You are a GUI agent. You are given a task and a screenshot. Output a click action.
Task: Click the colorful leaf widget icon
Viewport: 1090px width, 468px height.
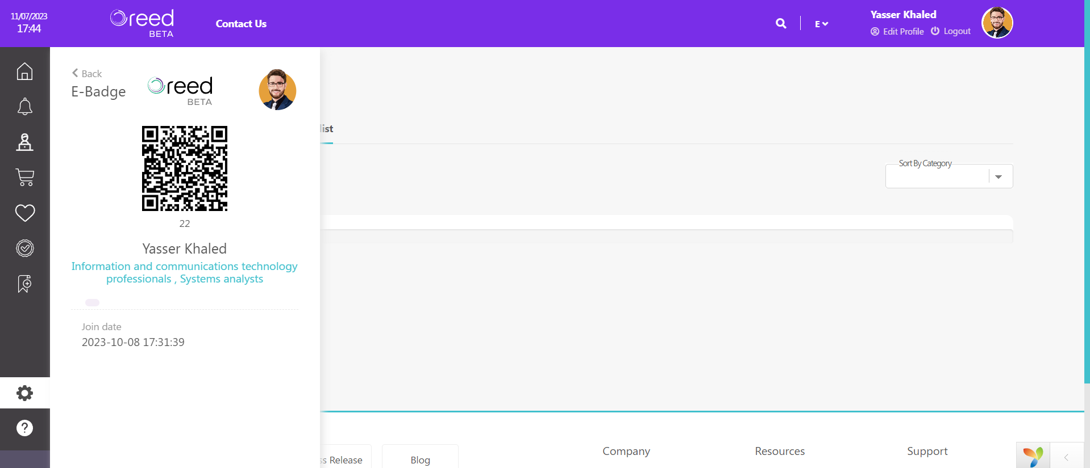(1033, 455)
